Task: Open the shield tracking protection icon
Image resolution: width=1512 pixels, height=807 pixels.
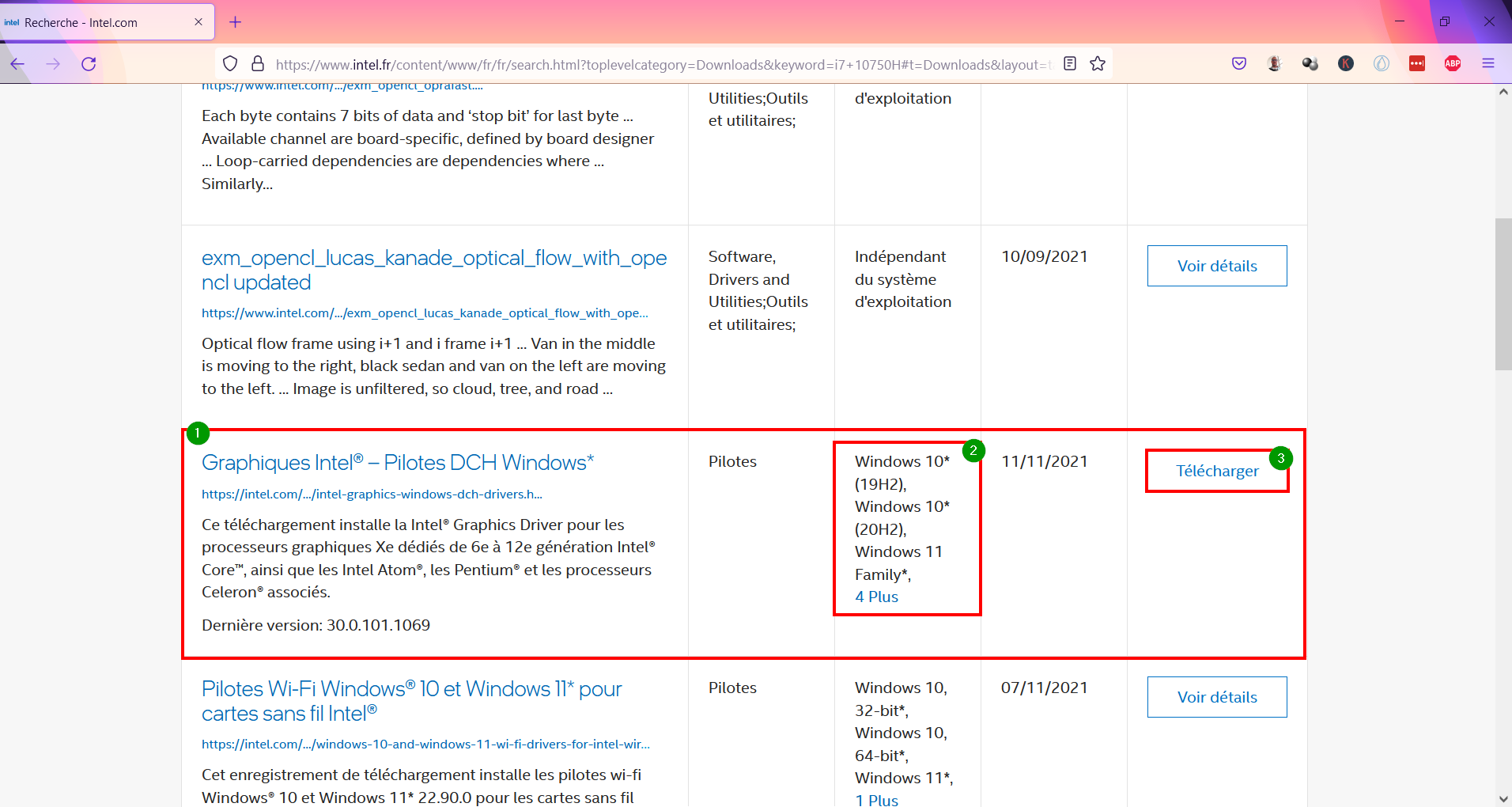Action: tap(230, 64)
